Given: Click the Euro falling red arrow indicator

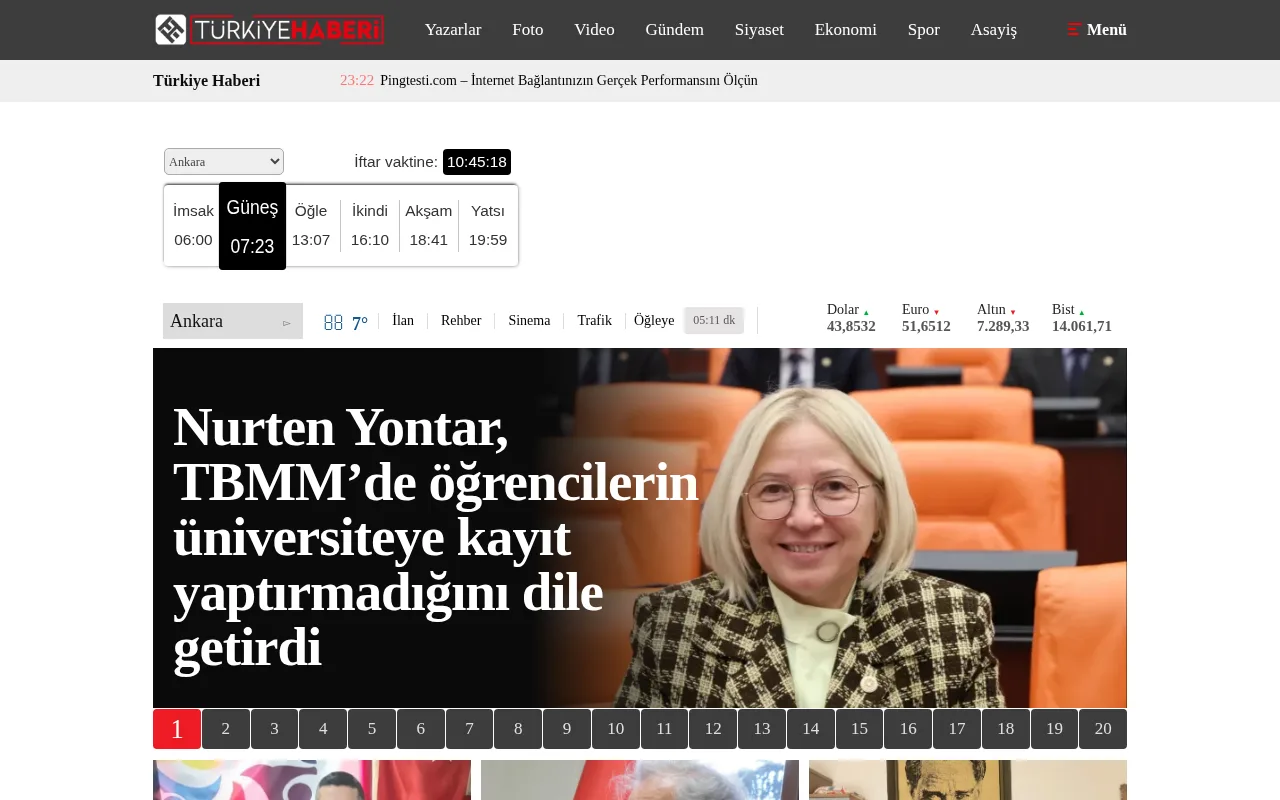Looking at the screenshot, I should point(937,311).
